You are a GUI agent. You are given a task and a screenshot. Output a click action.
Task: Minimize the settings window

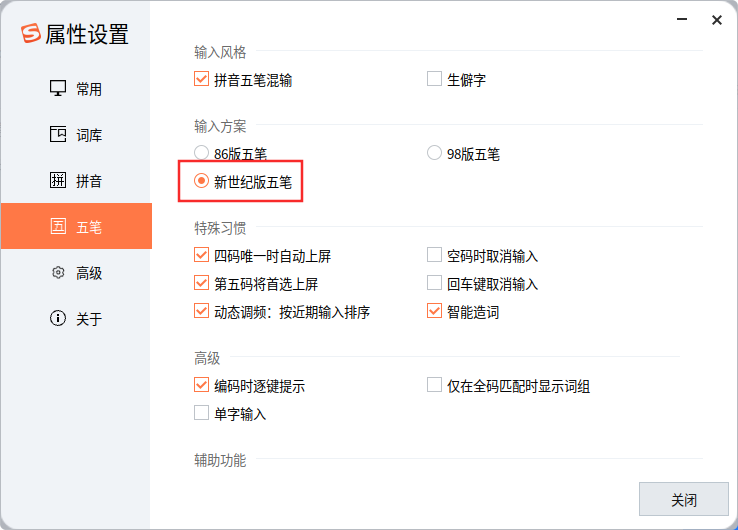coord(683,20)
